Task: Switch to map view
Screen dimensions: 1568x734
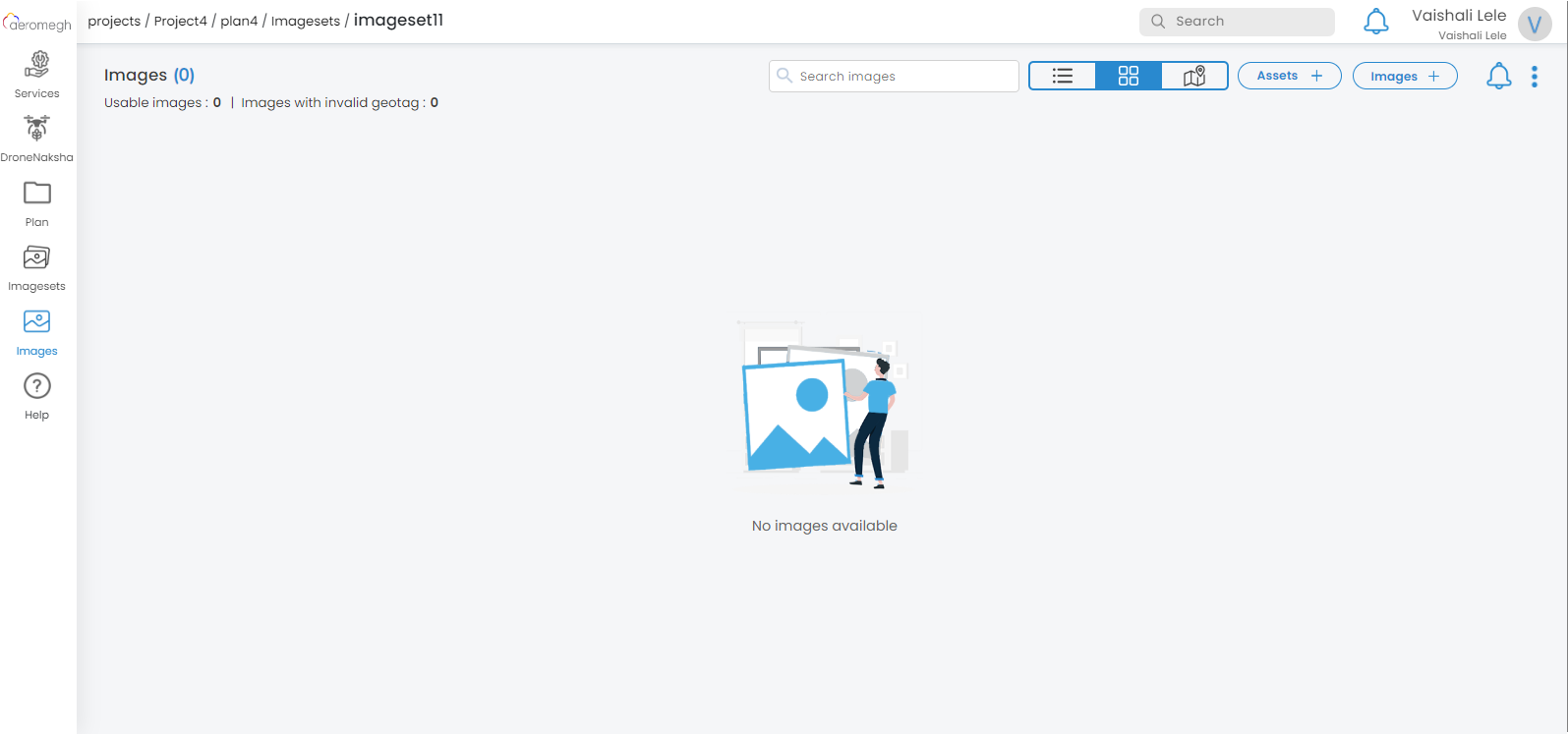Action: click(x=1194, y=76)
